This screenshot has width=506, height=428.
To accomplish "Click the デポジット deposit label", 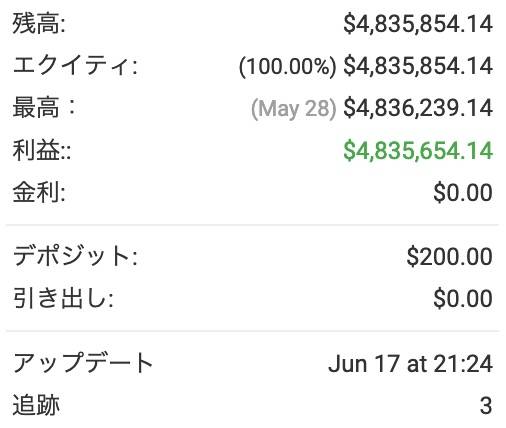I will (75, 256).
